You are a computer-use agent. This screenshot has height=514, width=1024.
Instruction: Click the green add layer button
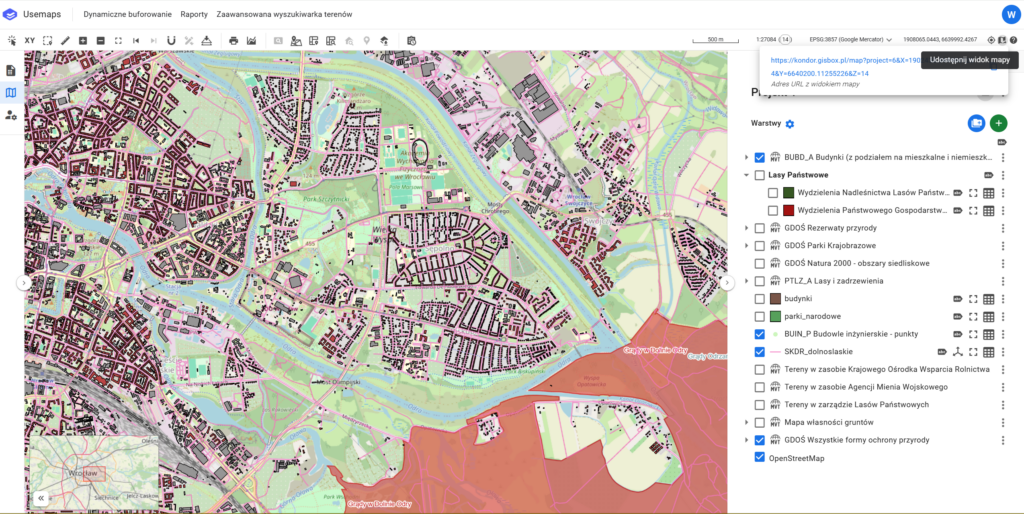point(998,123)
